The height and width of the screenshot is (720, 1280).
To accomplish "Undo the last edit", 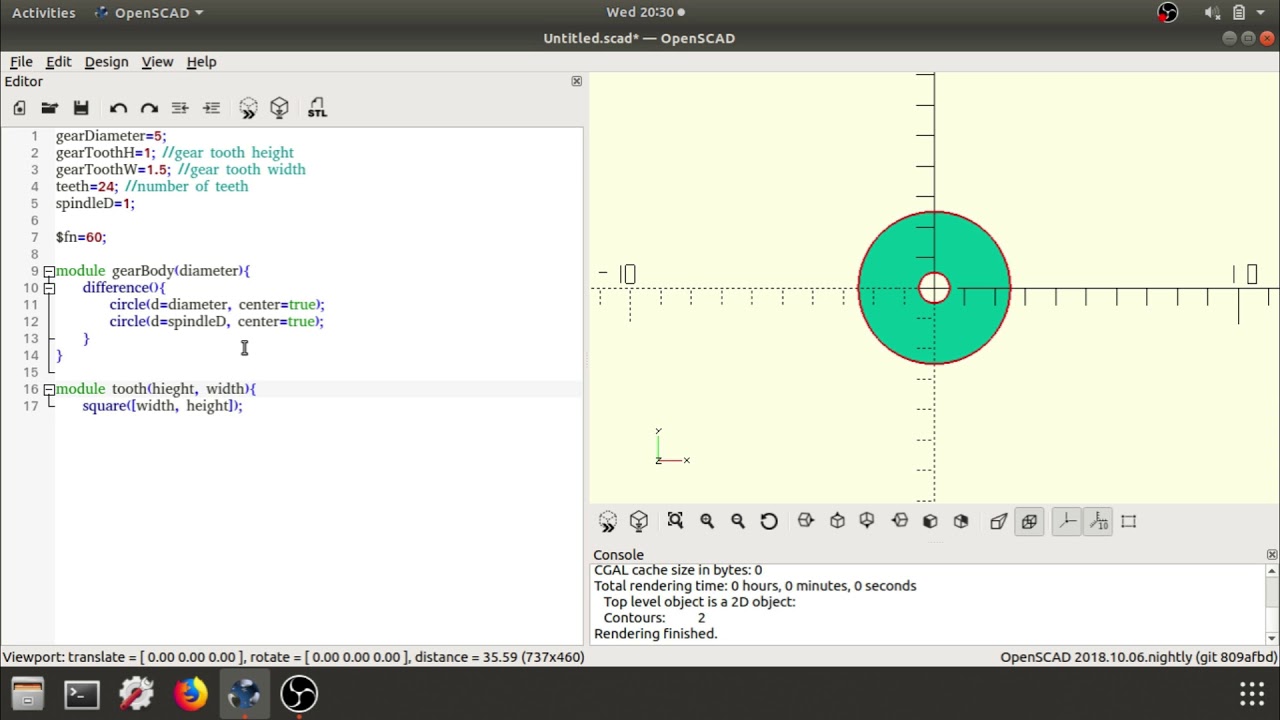I will click(118, 108).
